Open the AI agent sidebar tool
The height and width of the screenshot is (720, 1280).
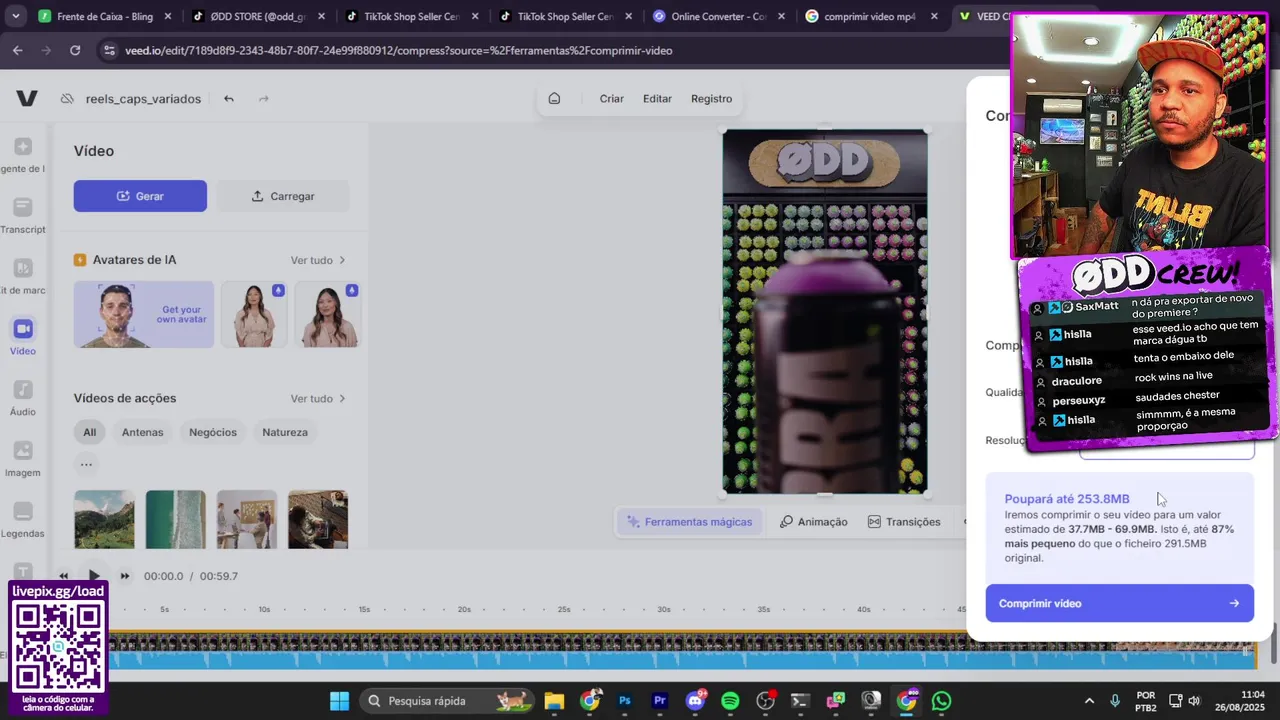pos(22,154)
